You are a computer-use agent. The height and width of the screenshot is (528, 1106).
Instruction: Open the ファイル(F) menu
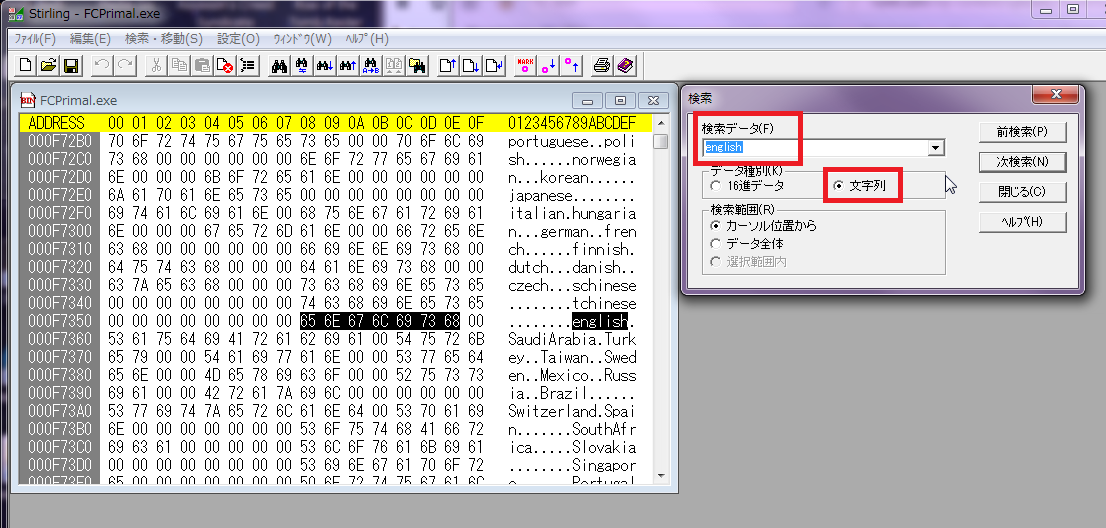point(35,39)
